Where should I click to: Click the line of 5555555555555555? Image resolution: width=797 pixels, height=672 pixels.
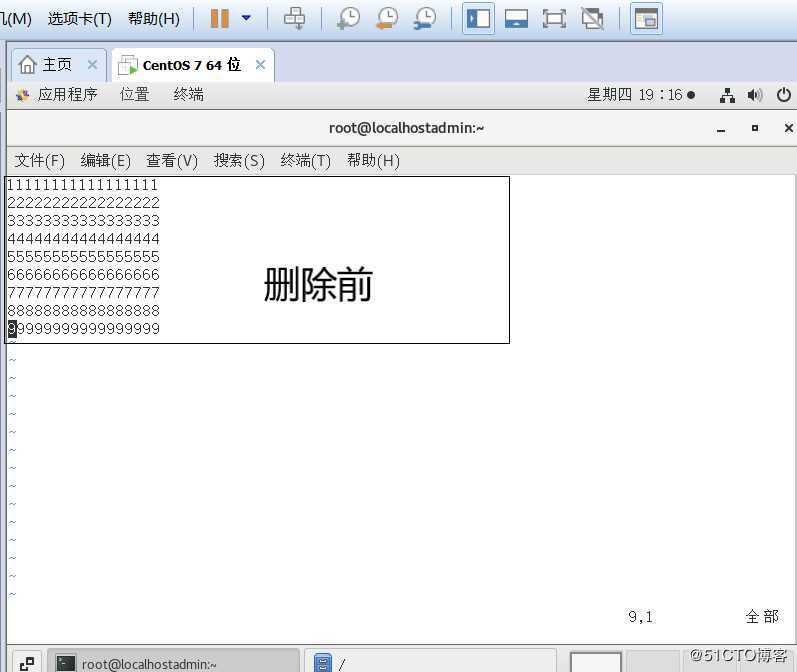click(x=83, y=257)
